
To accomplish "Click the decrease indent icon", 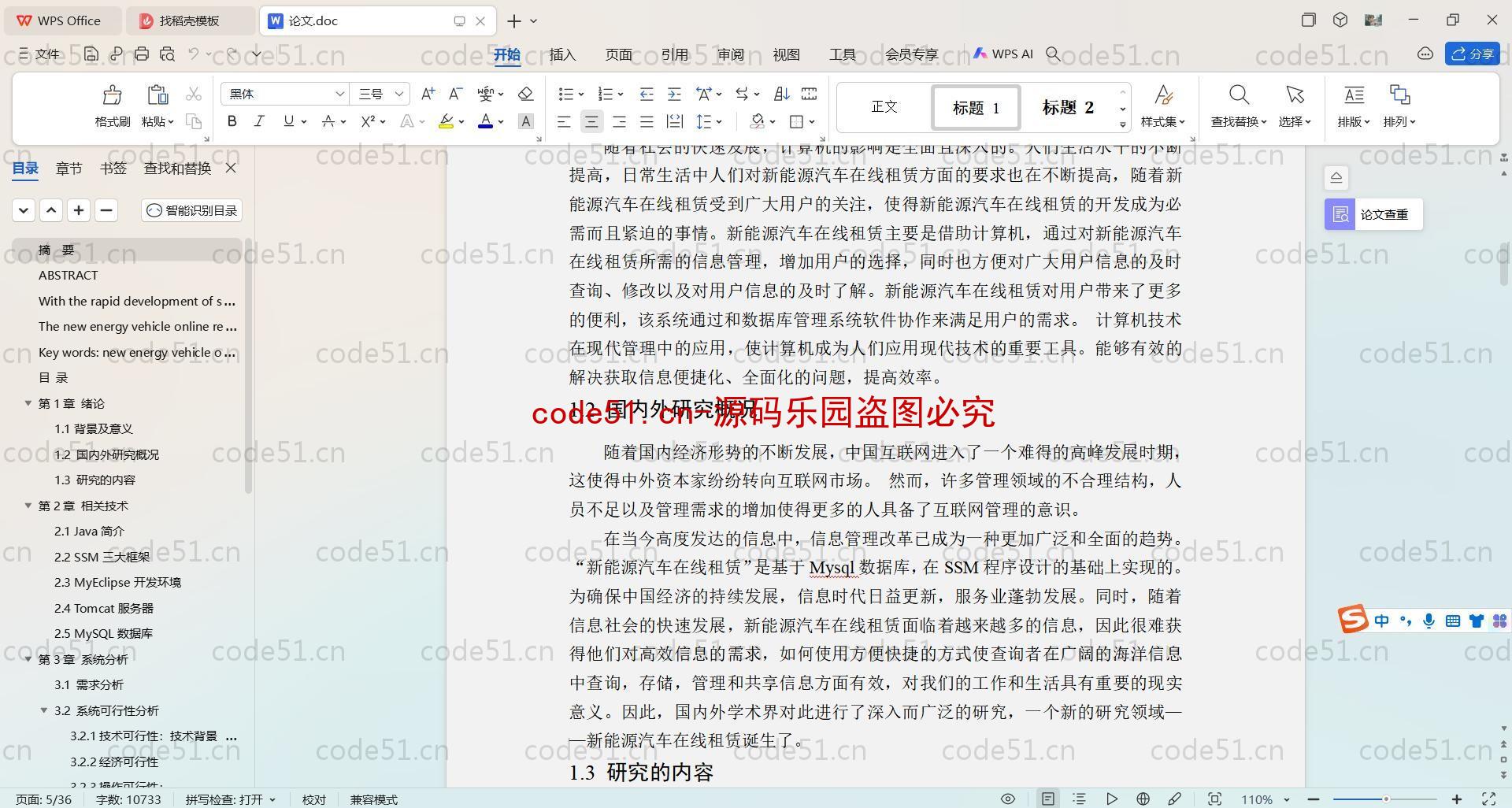I will pyautogui.click(x=647, y=94).
